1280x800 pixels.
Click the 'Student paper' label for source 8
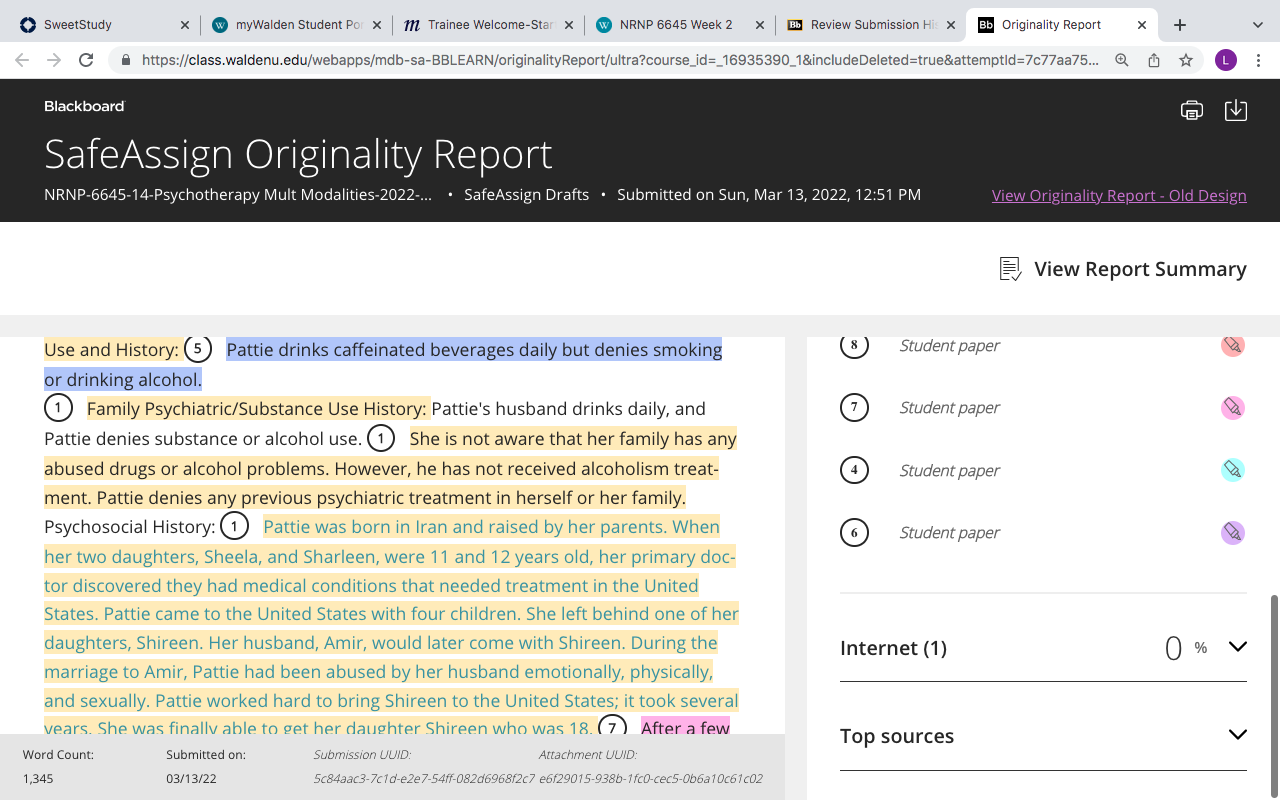tap(949, 345)
